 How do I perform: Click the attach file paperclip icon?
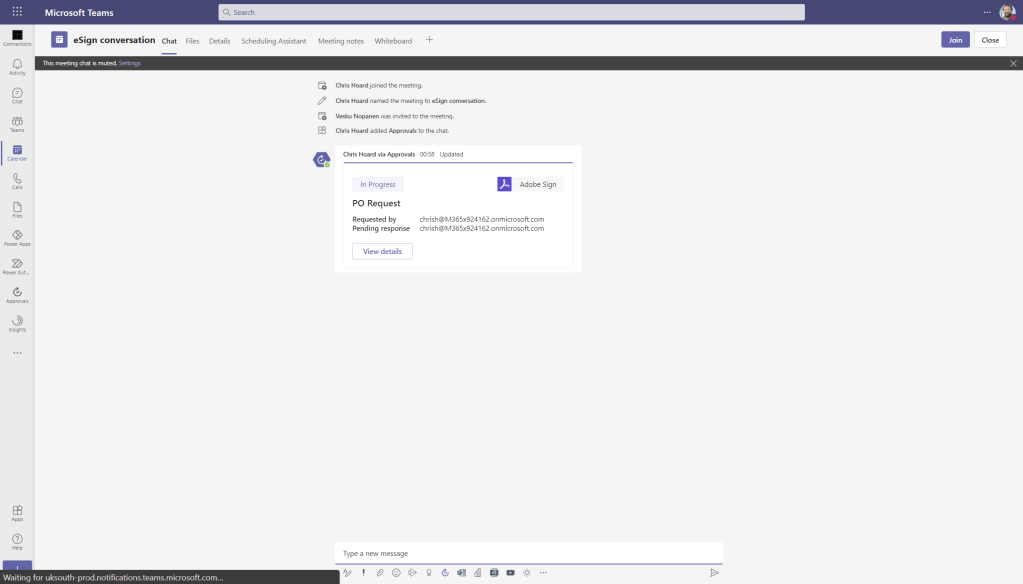pyautogui.click(x=380, y=573)
